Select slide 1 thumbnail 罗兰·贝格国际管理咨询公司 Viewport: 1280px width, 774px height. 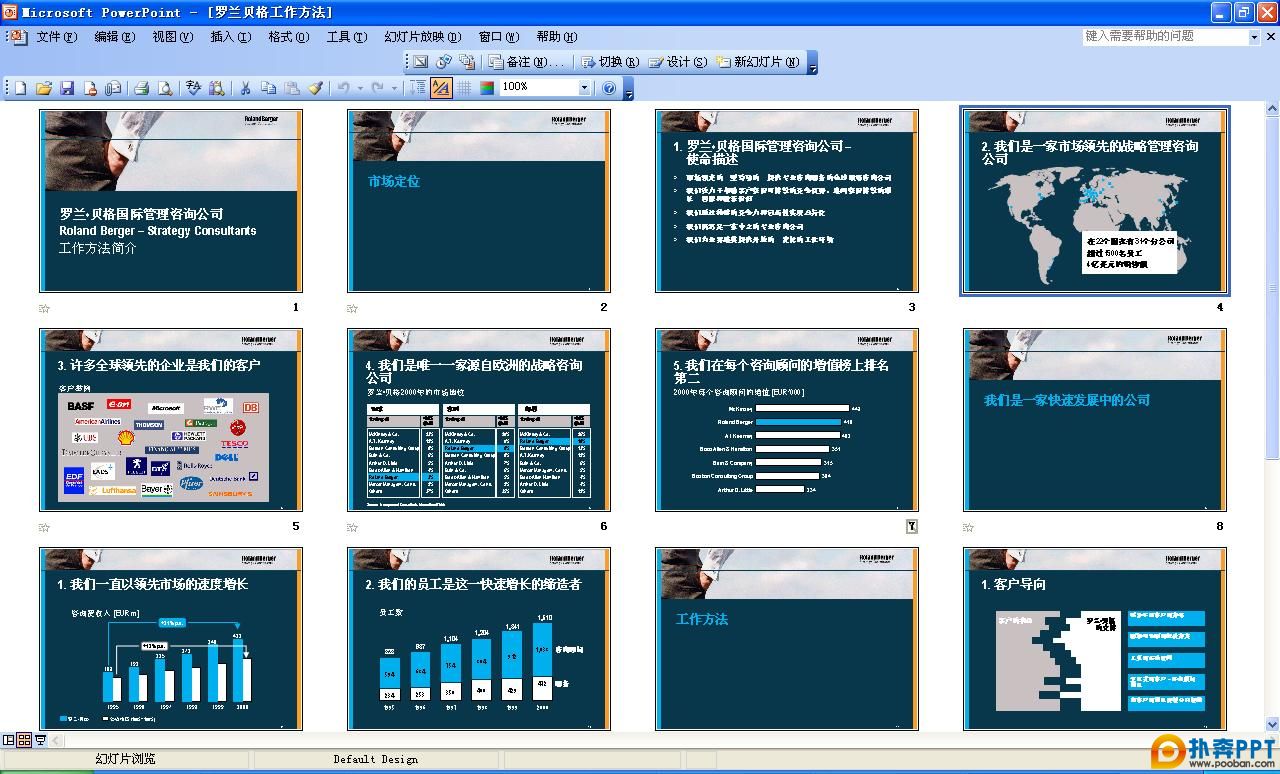(171, 201)
